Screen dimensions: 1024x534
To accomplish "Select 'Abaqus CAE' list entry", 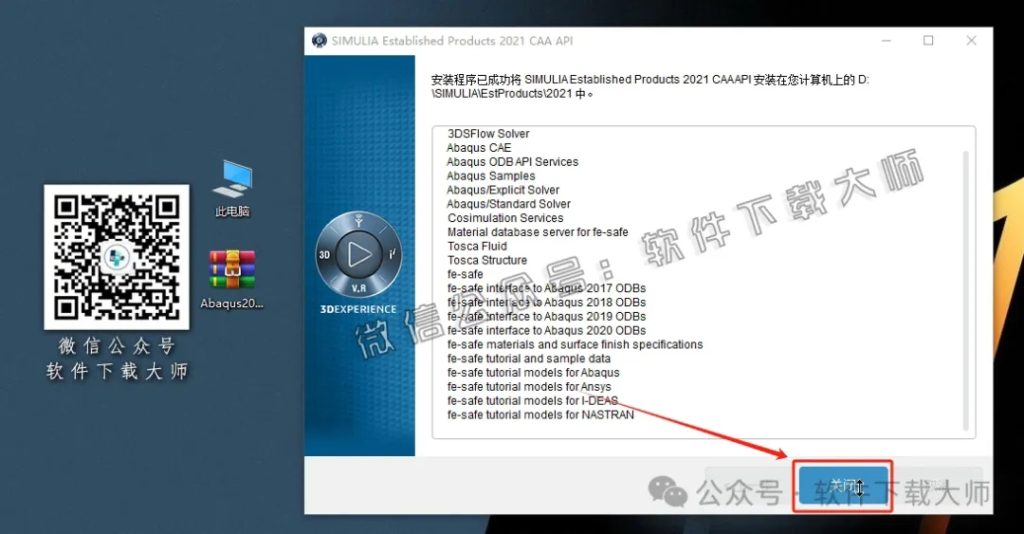I will coord(479,148).
